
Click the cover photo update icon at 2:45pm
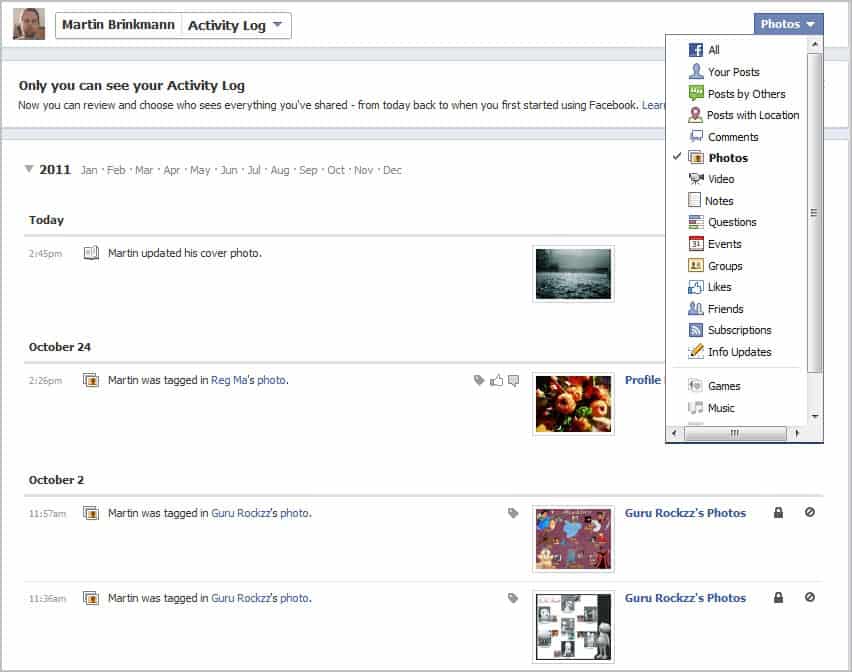coord(91,253)
